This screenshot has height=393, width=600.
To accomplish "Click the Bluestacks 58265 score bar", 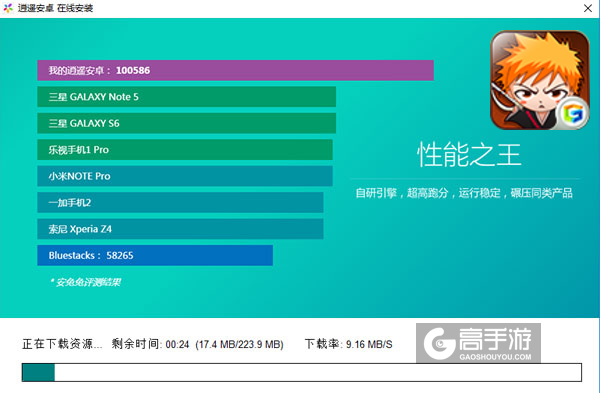I will click(155, 255).
